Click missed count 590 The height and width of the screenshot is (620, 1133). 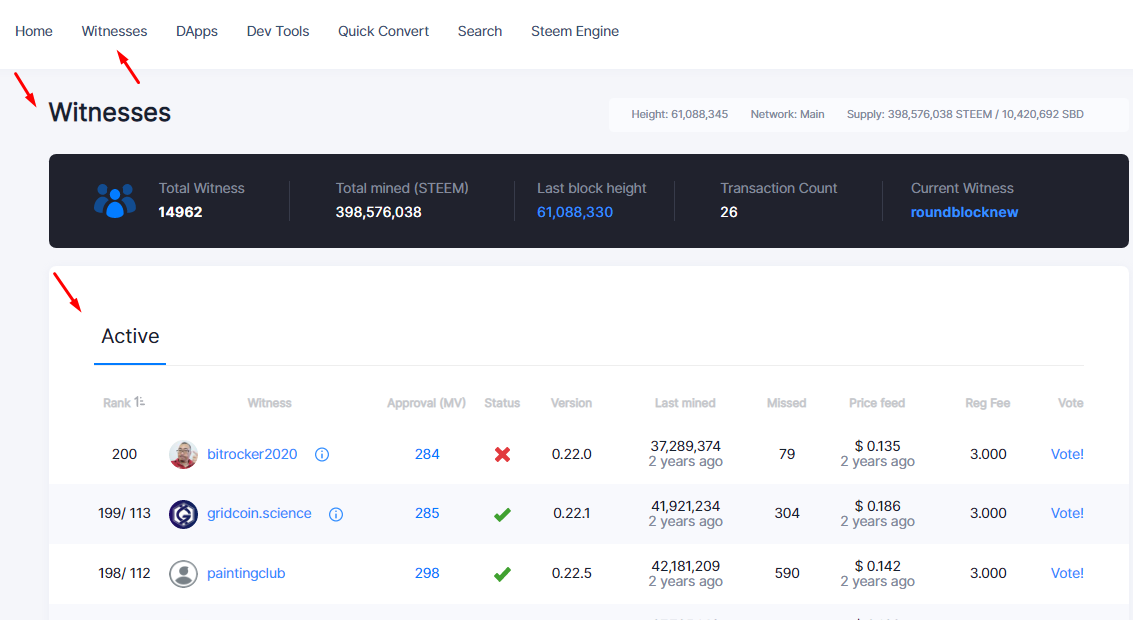[787, 573]
